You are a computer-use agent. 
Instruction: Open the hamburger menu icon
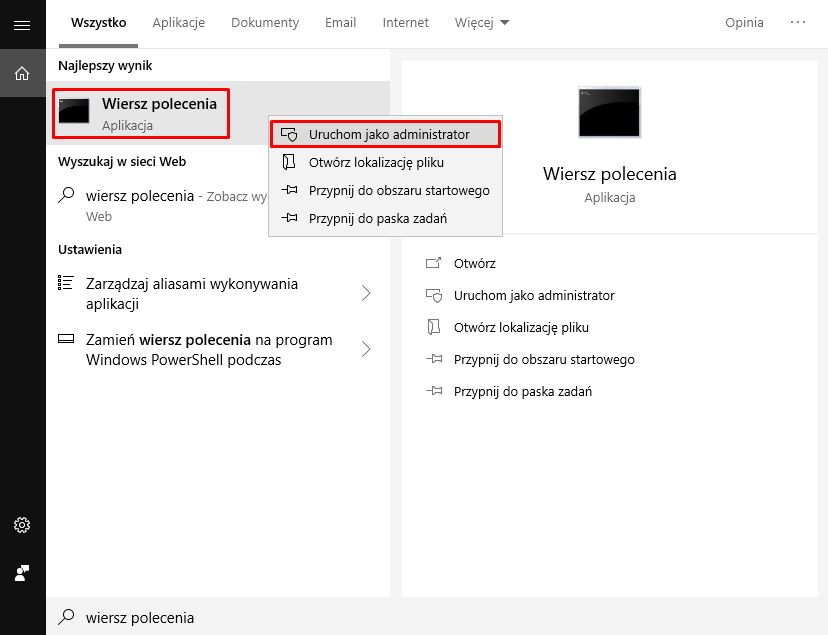point(22,25)
